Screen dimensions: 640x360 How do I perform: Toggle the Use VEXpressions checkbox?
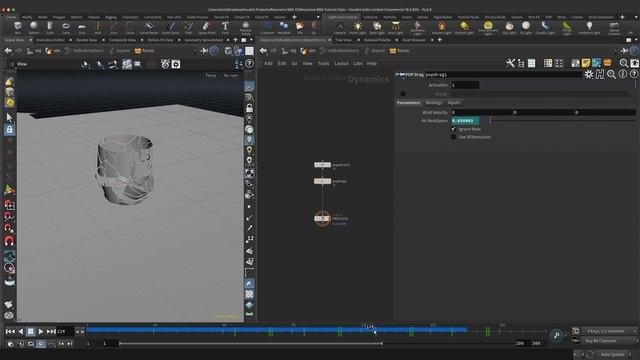[x=453, y=137]
